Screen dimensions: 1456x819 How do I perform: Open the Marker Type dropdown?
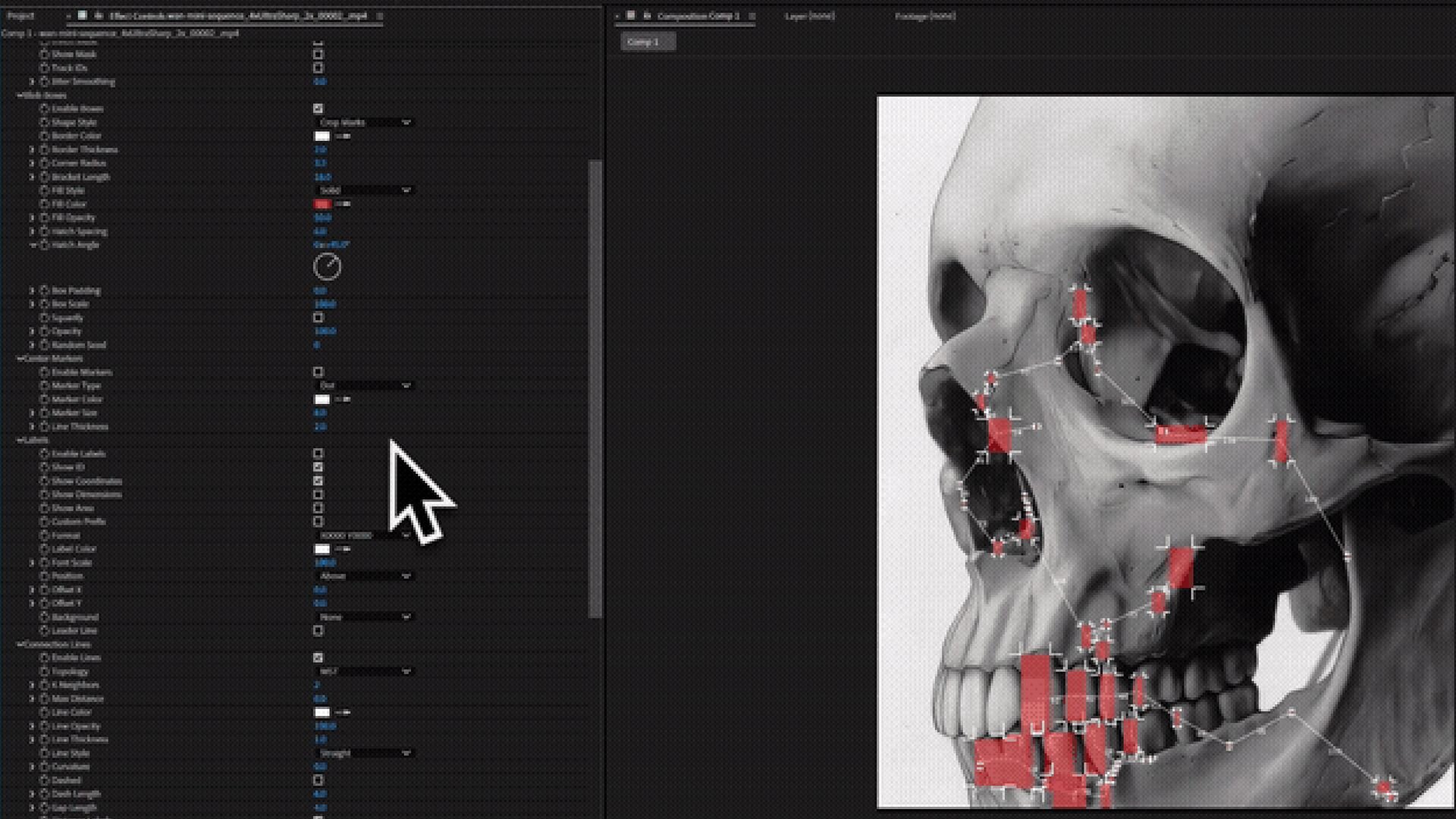point(364,386)
